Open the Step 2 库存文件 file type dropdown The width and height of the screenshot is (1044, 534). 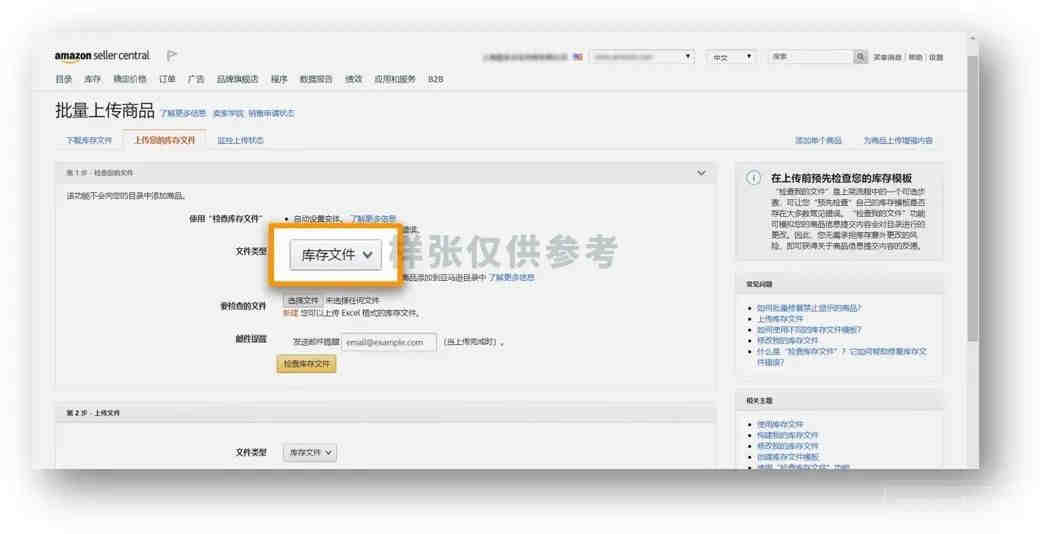pyautogui.click(x=310, y=453)
